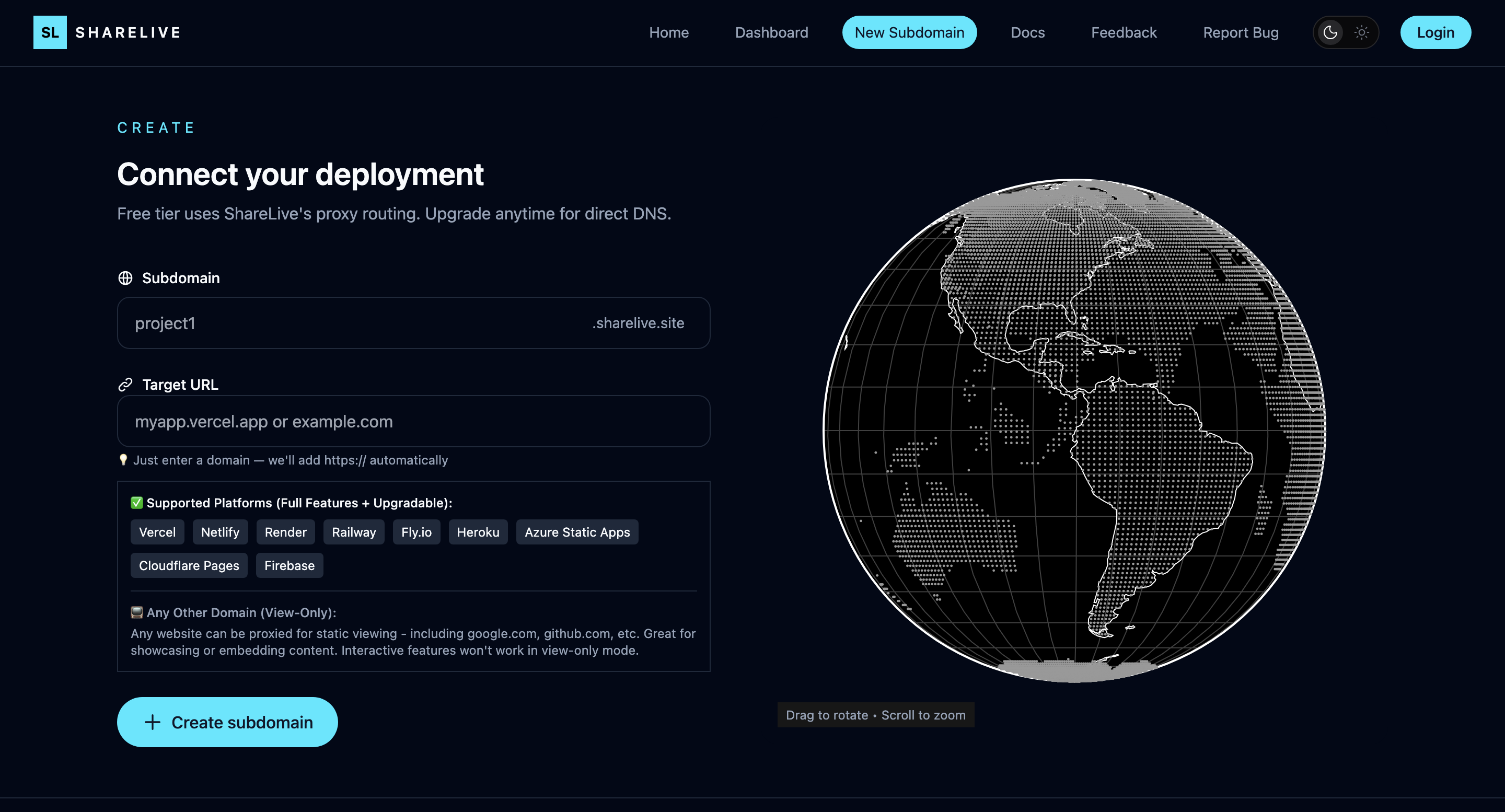Click the Cloudflare Pages chip
Screen dimensions: 1505x812
(x=189, y=565)
